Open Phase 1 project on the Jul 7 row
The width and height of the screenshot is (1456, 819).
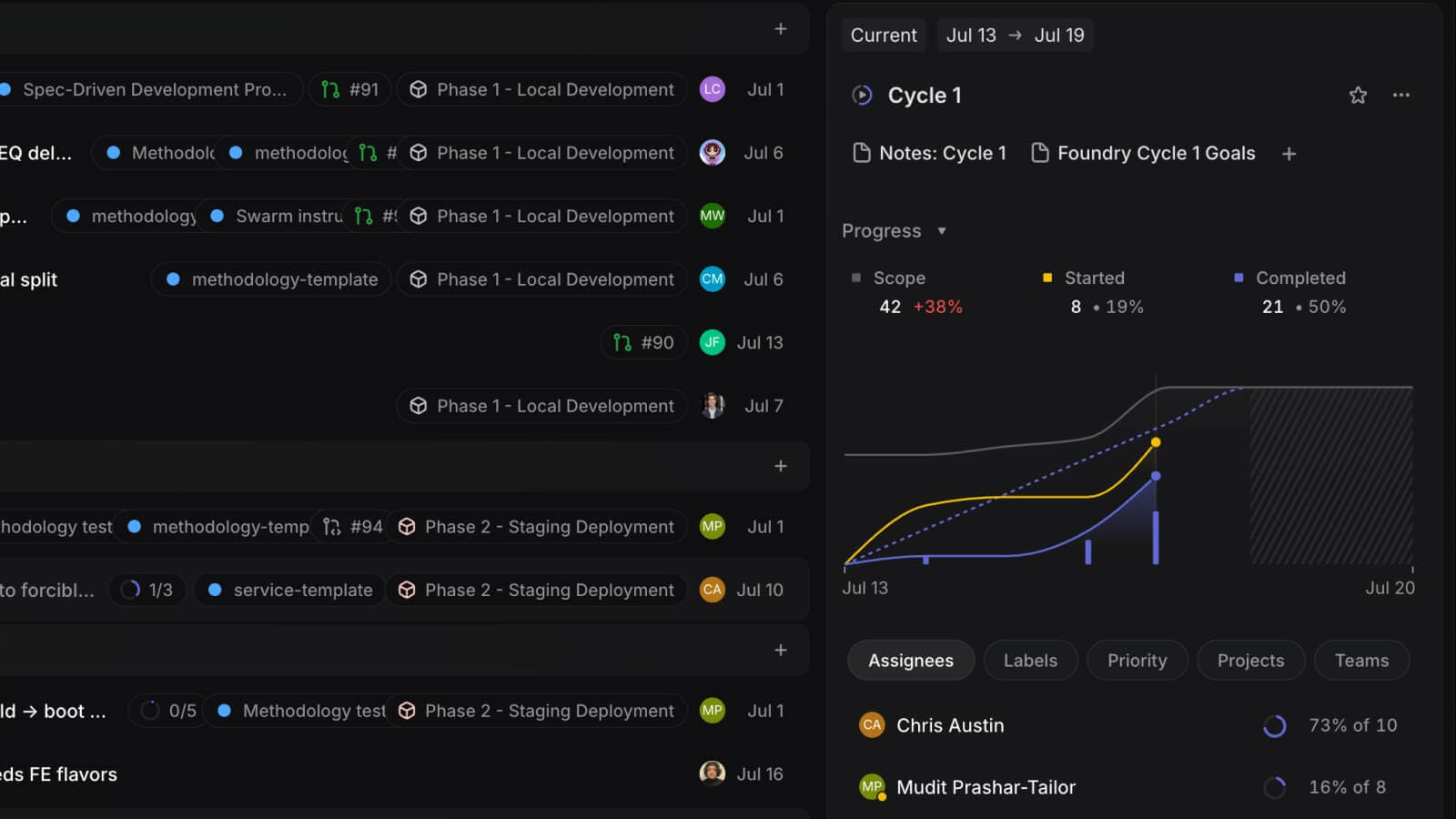pos(541,406)
